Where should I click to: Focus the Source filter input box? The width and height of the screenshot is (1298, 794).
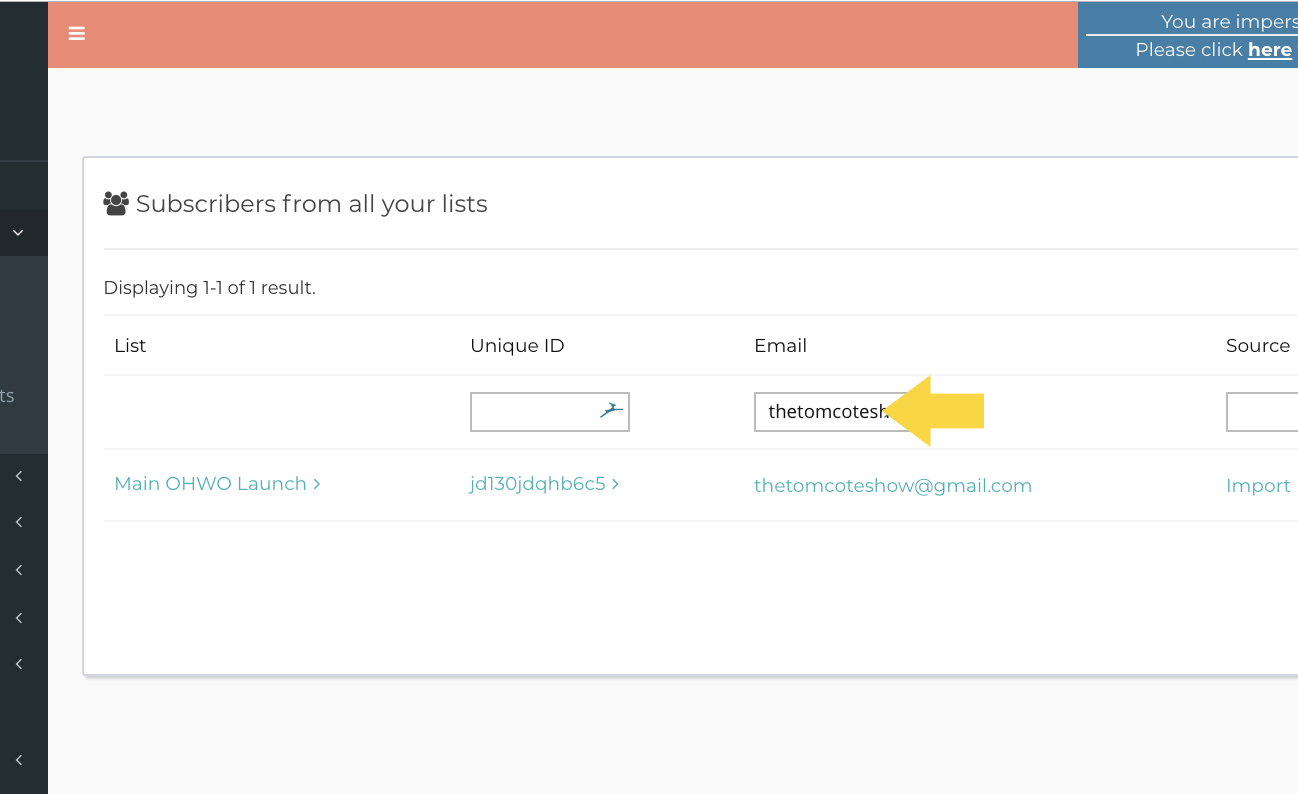pos(1262,412)
